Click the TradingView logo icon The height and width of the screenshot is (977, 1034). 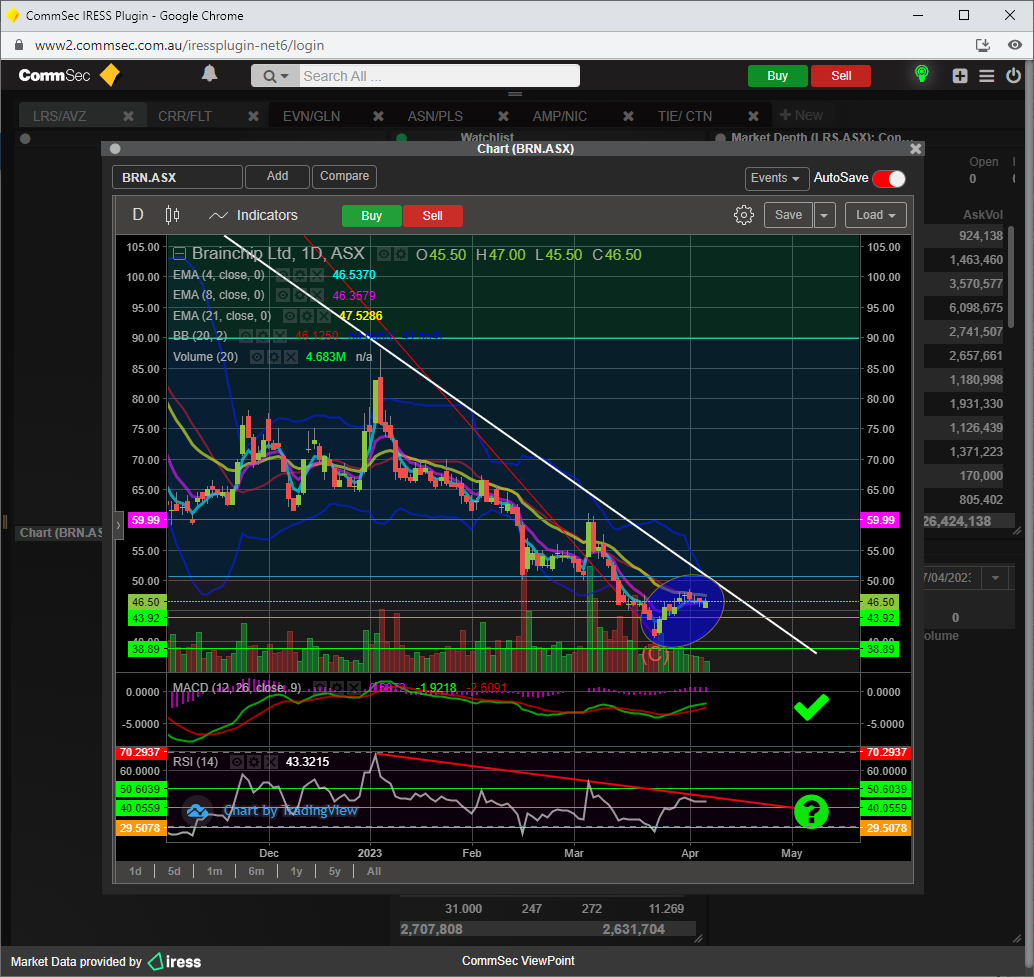[x=197, y=812]
